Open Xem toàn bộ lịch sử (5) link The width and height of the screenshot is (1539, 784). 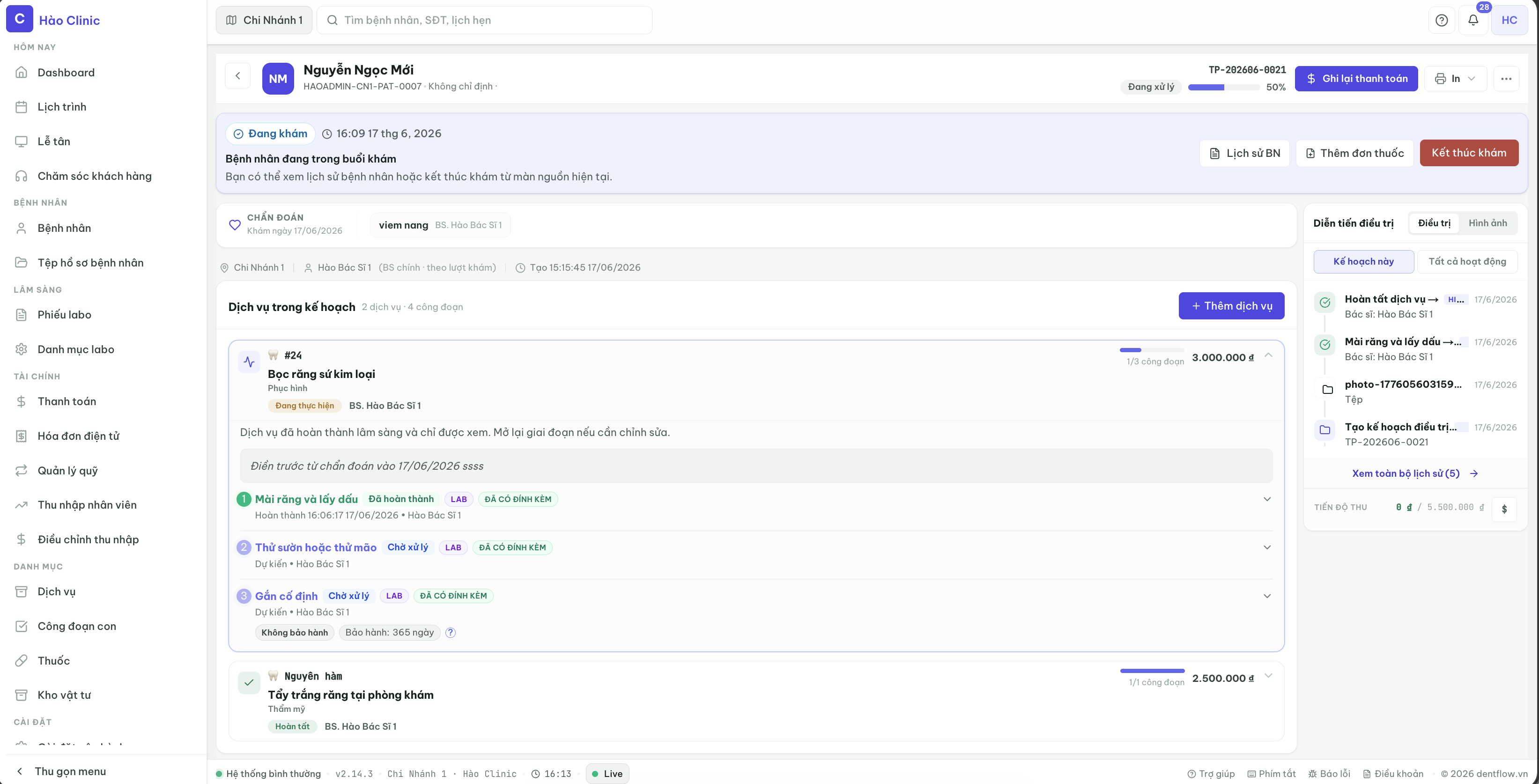click(x=1415, y=474)
